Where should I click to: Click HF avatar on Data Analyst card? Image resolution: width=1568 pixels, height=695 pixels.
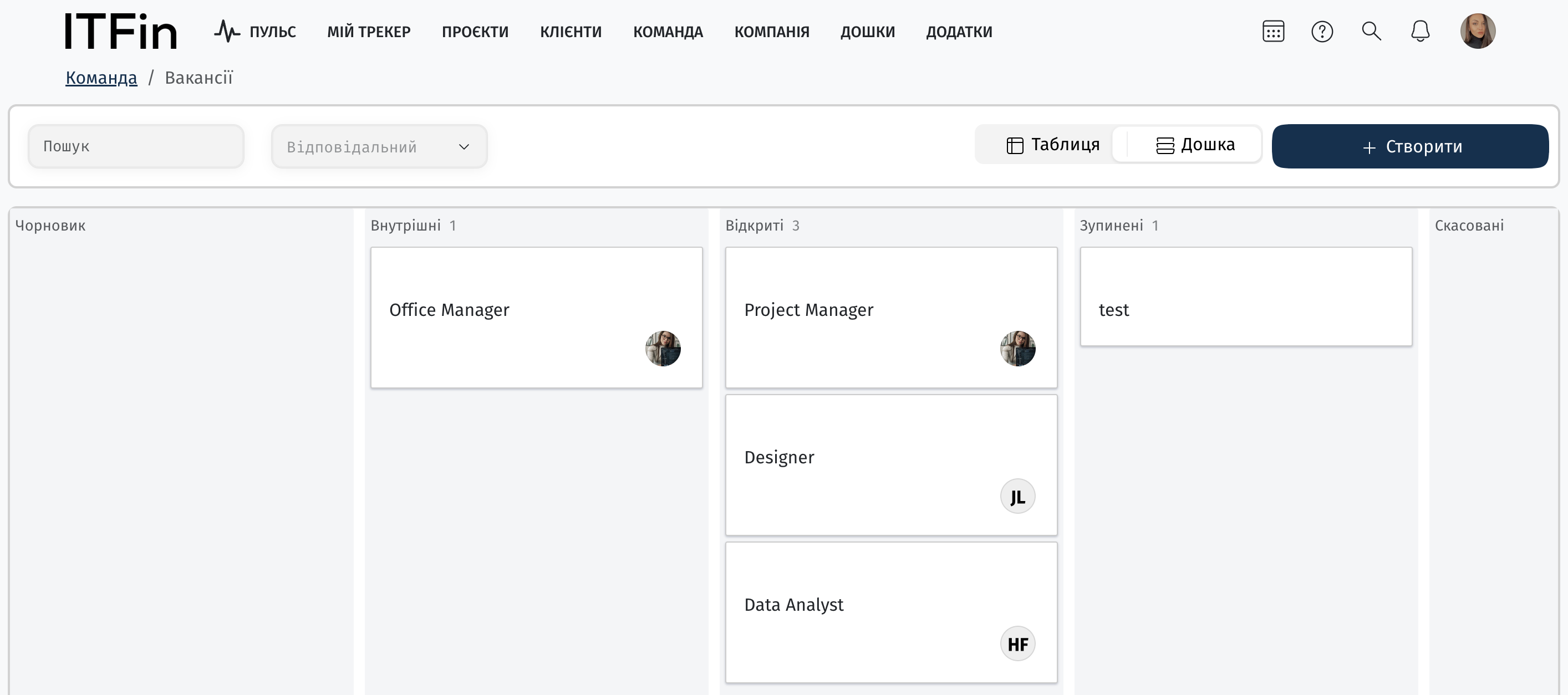1018,643
